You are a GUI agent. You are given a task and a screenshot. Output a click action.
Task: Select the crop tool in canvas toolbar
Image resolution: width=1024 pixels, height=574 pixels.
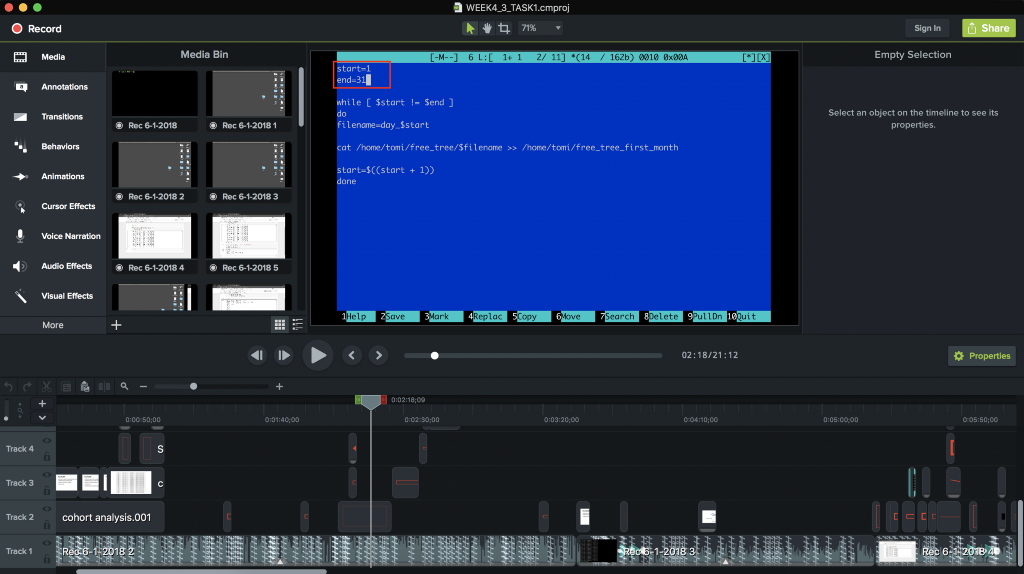(x=504, y=28)
